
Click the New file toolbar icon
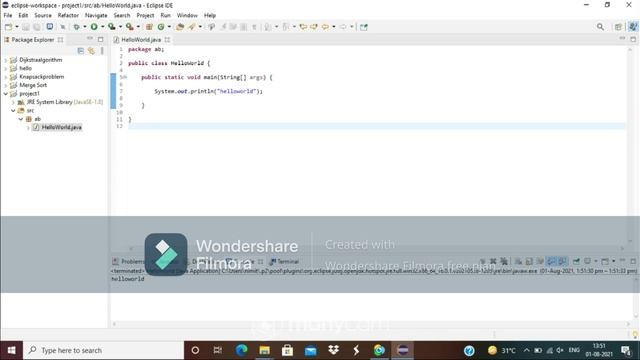pos(8,27)
